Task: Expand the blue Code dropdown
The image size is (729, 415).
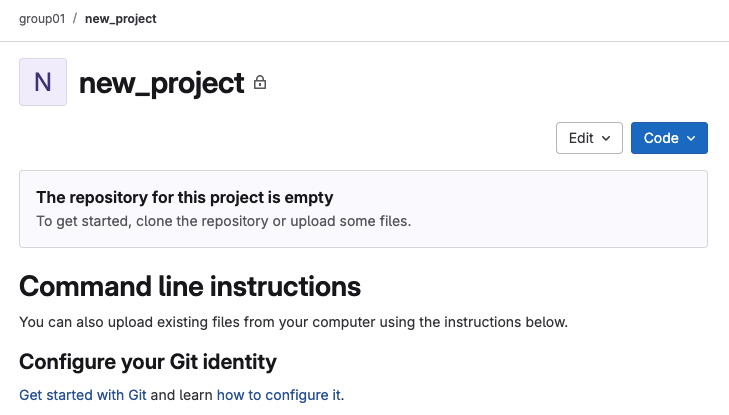Action: (669, 138)
